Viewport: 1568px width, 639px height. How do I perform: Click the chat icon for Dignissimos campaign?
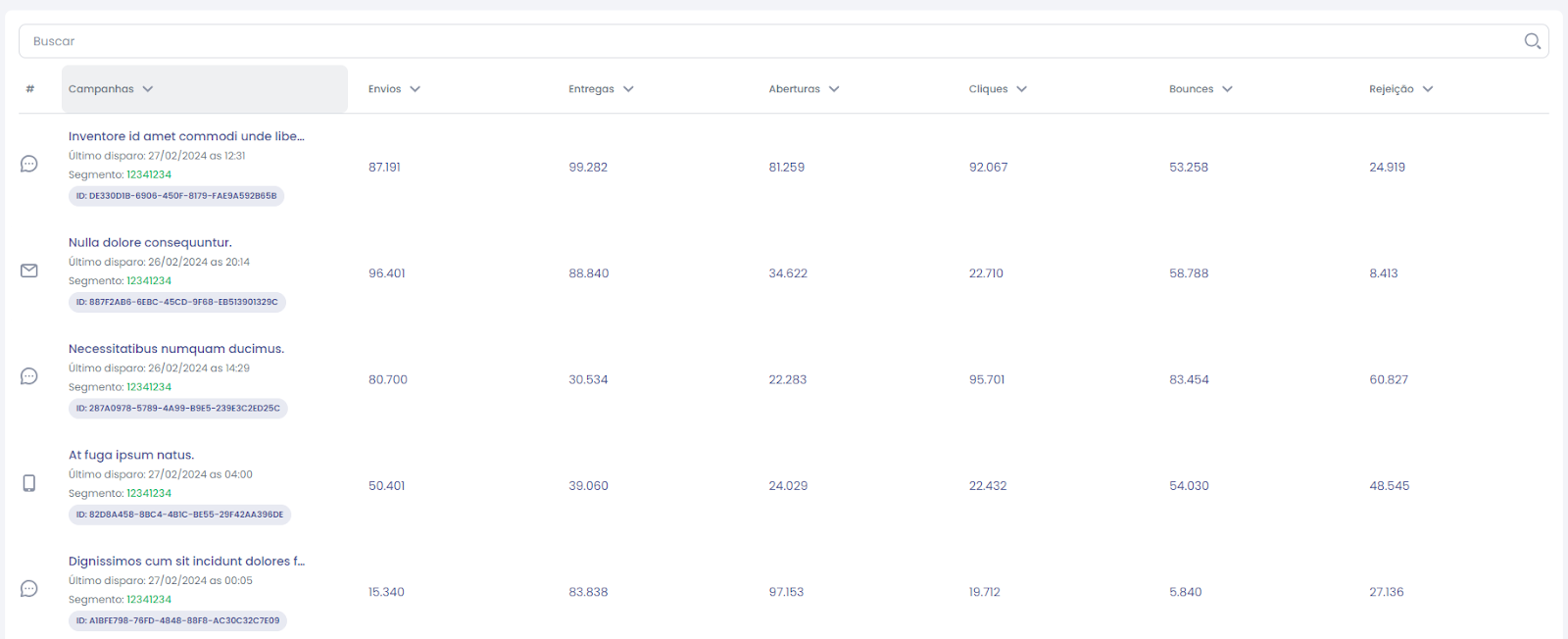(29, 589)
